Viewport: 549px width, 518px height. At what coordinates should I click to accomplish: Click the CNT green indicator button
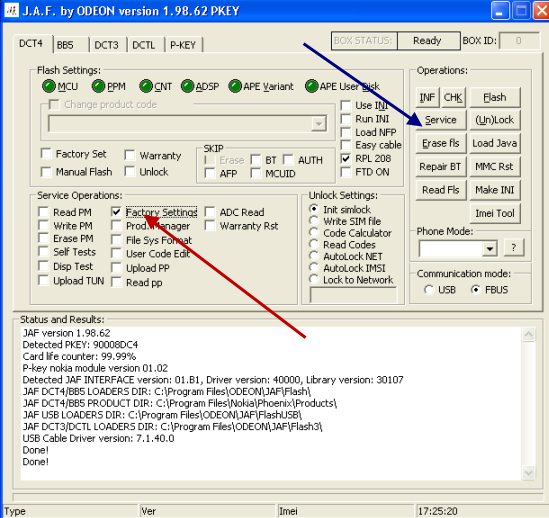(146, 86)
